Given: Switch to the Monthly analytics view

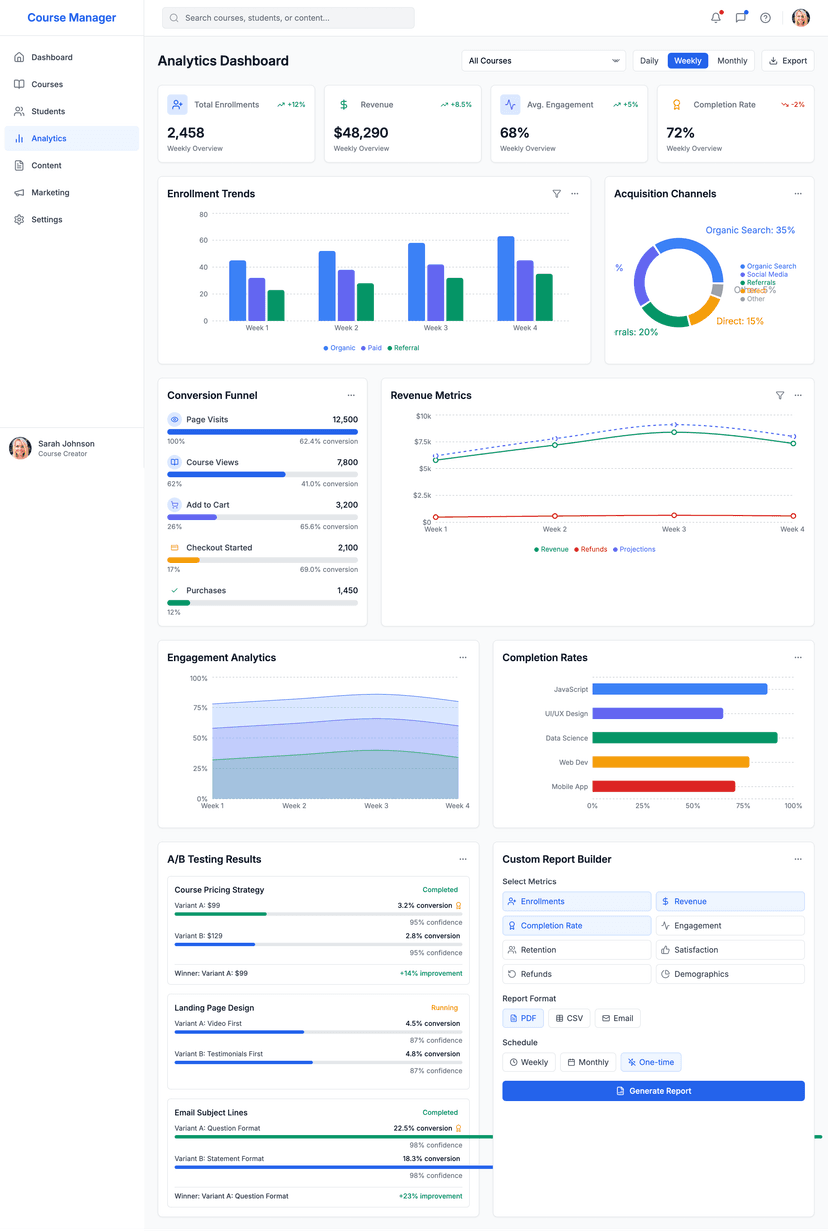Looking at the screenshot, I should pyautogui.click(x=732, y=61).
